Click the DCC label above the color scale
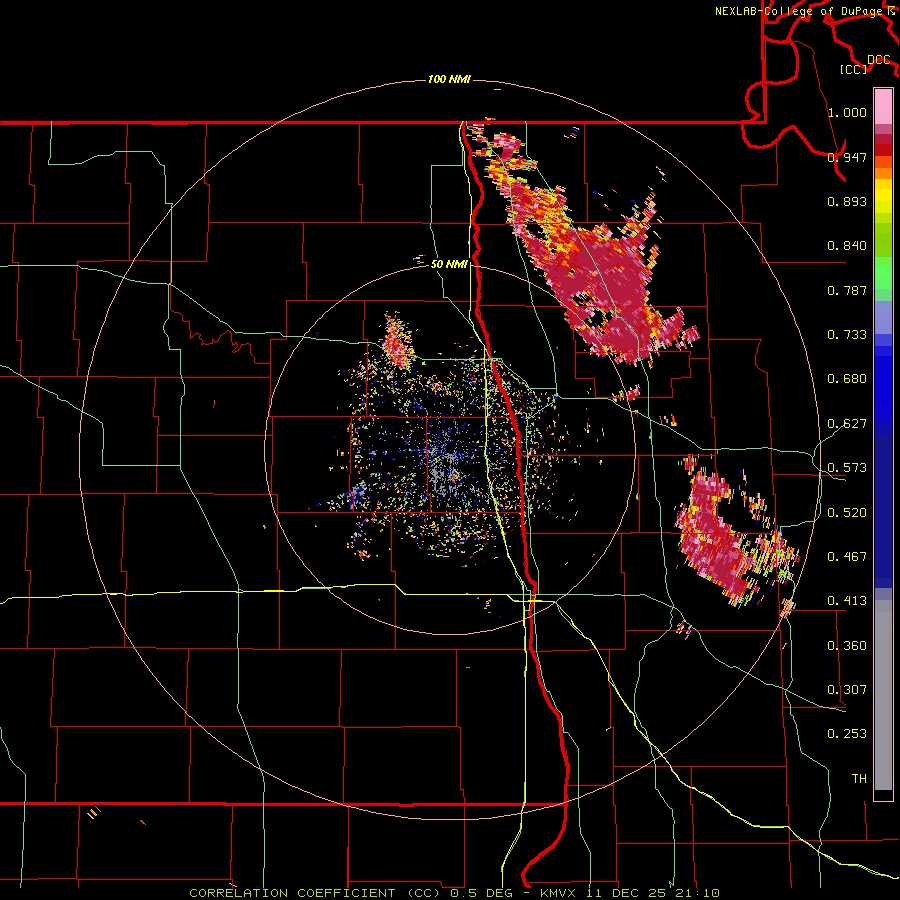Viewport: 900px width, 900px height. tap(879, 60)
